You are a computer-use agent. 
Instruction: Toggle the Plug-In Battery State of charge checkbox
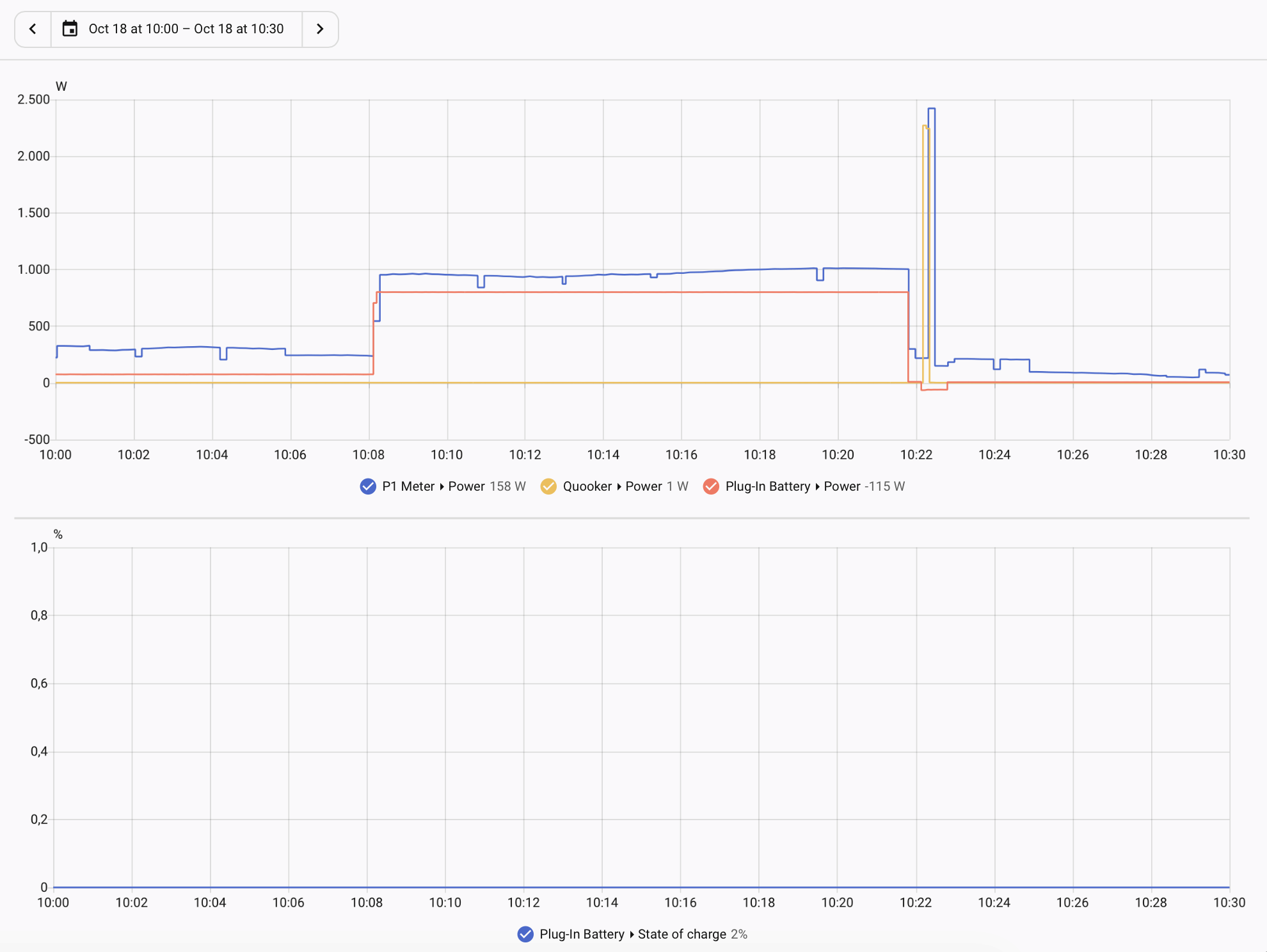(525, 934)
